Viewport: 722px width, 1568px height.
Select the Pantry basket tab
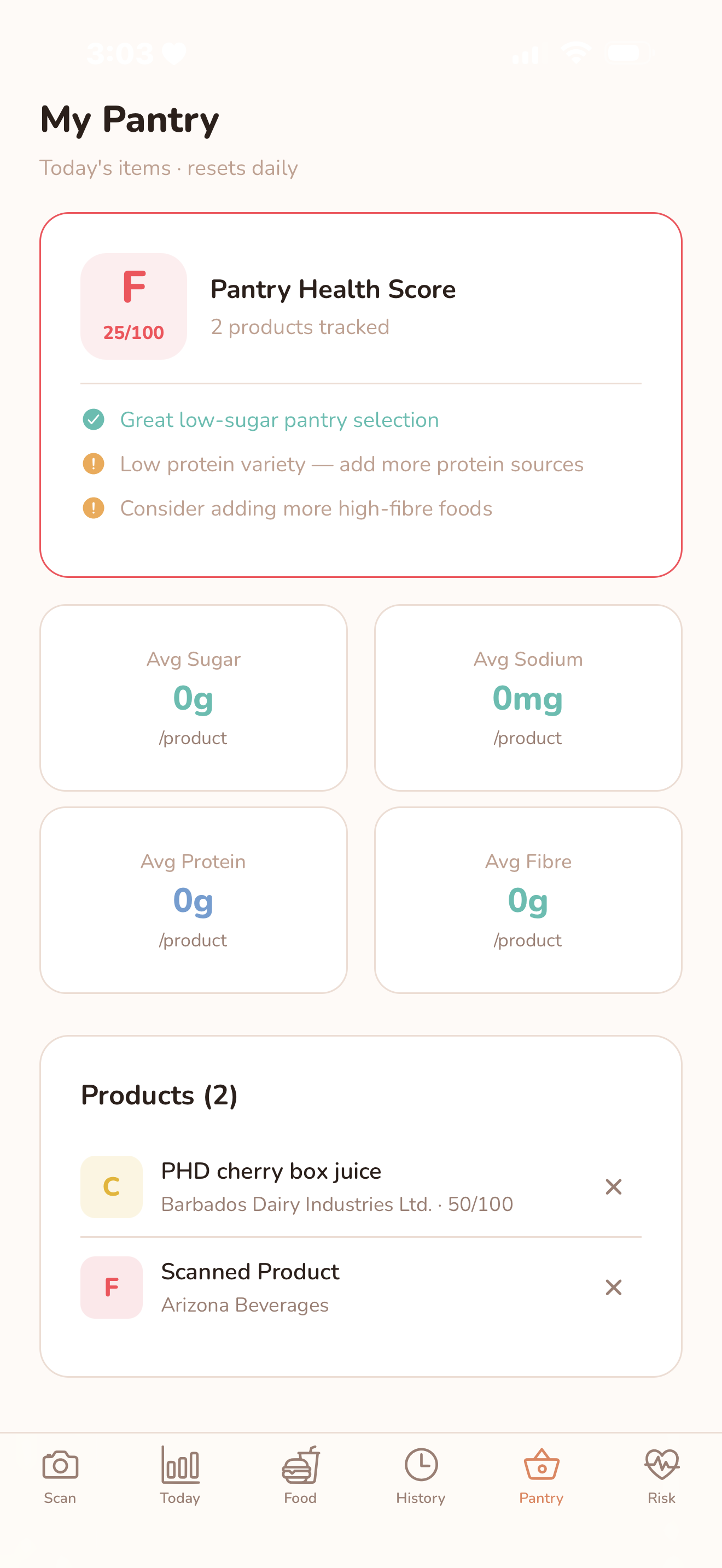pyautogui.click(x=541, y=1473)
